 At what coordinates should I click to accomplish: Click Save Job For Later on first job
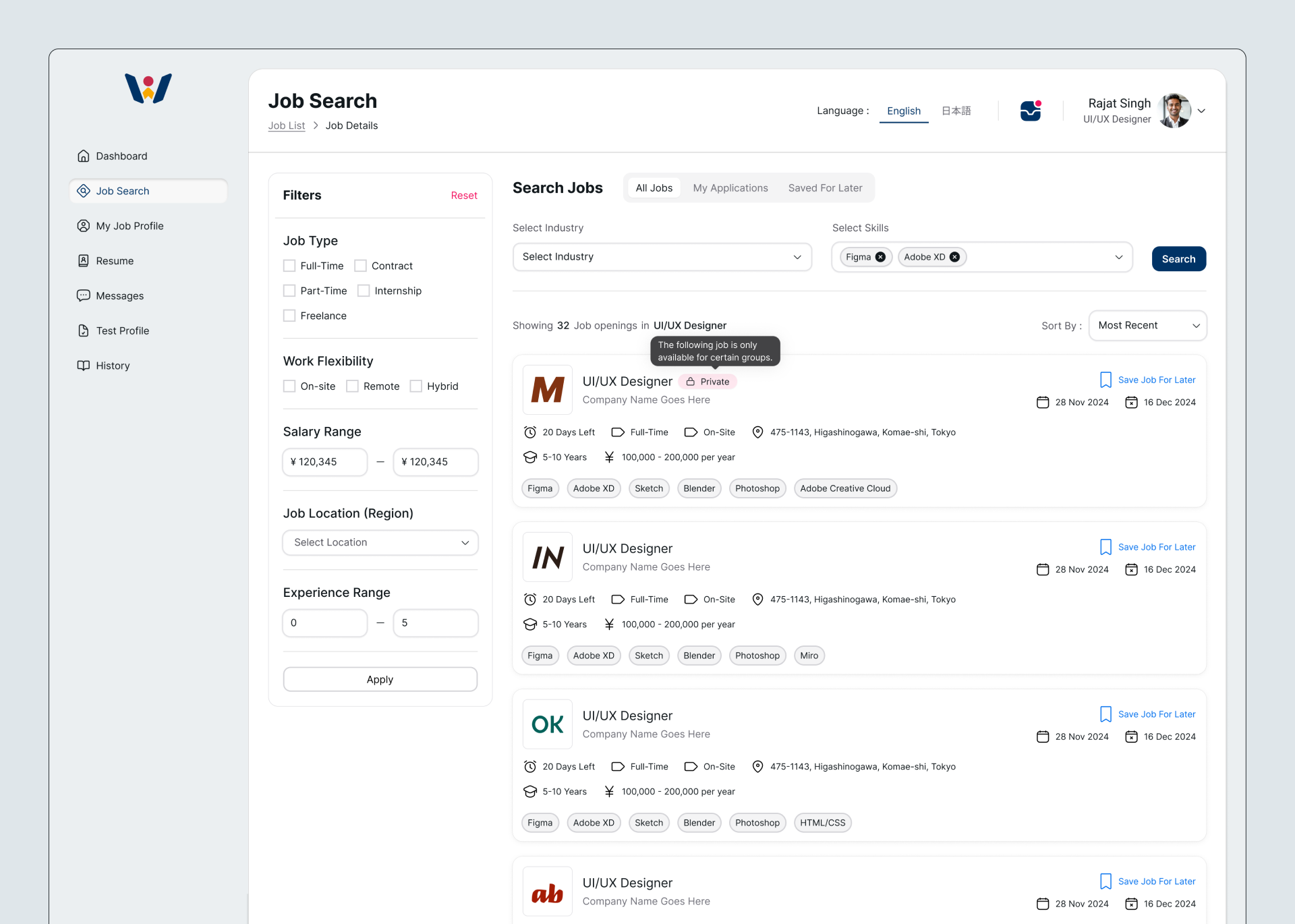pyautogui.click(x=1156, y=380)
